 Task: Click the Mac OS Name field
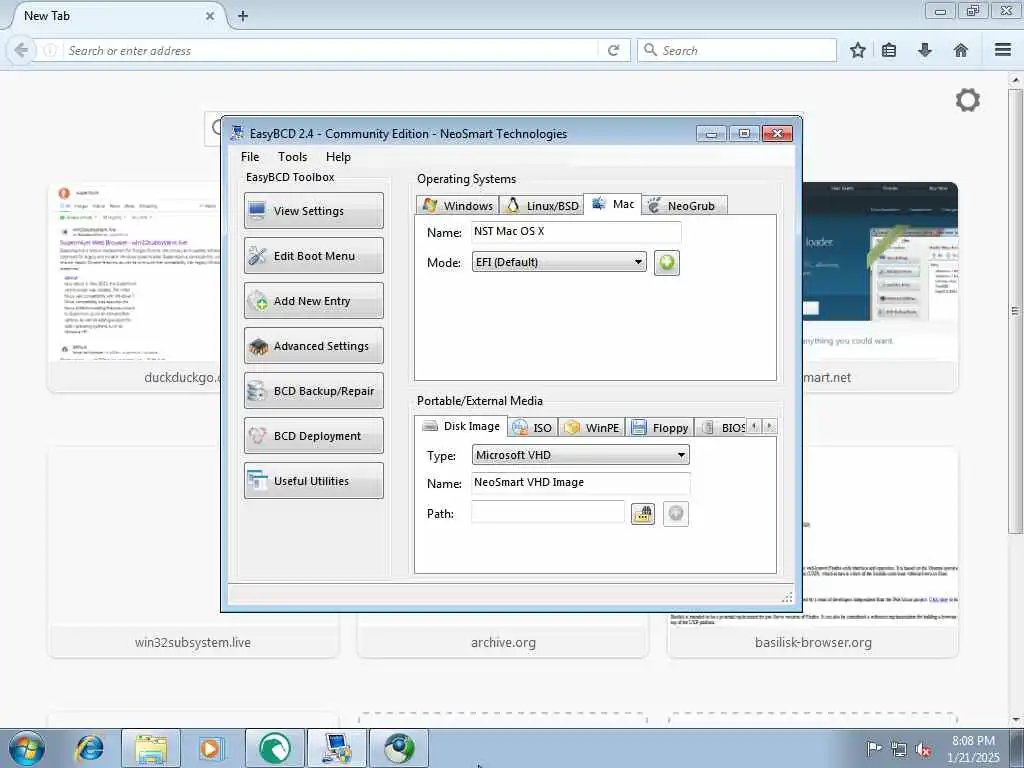(x=576, y=231)
